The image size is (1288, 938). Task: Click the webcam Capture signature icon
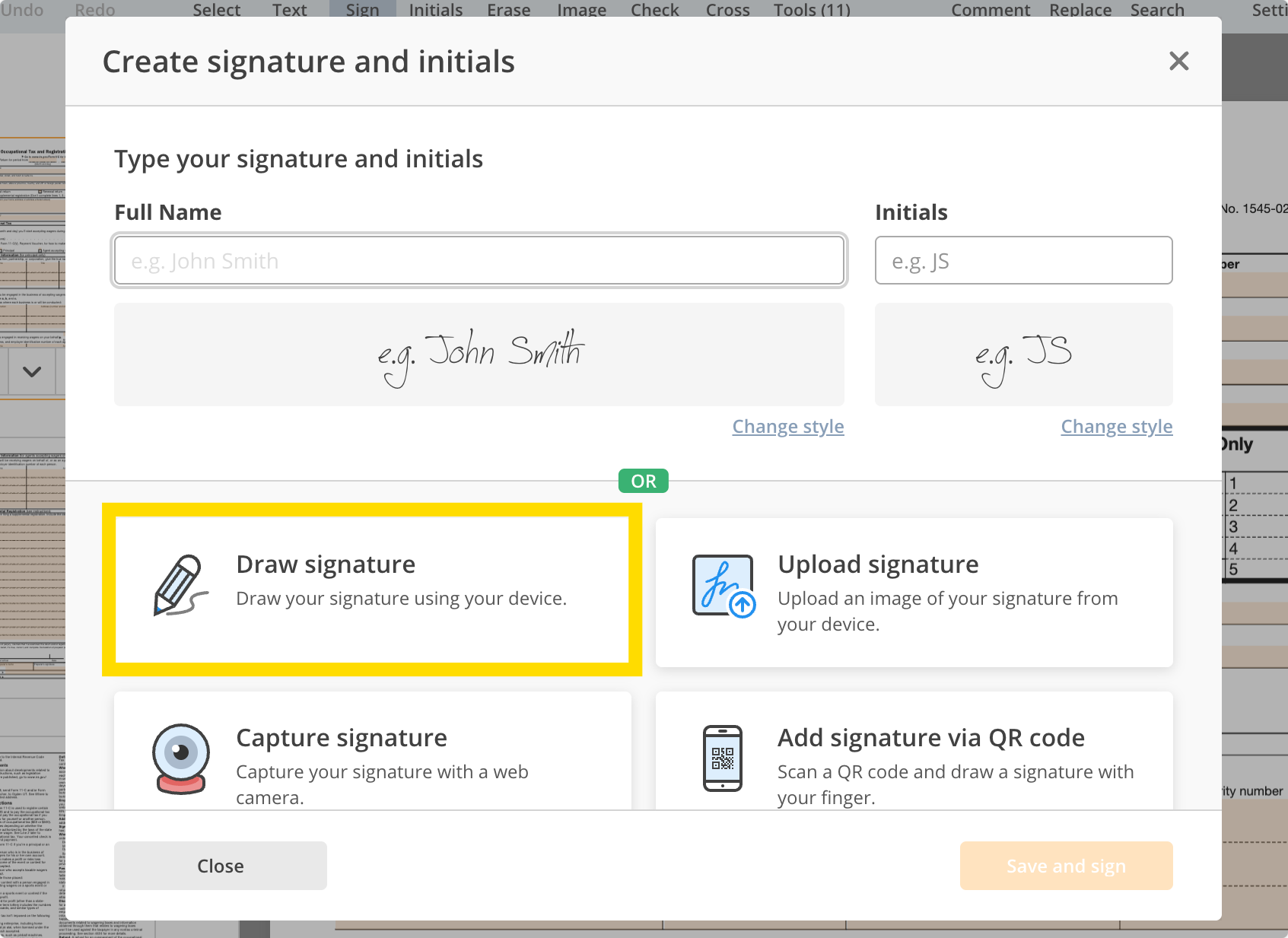181,758
